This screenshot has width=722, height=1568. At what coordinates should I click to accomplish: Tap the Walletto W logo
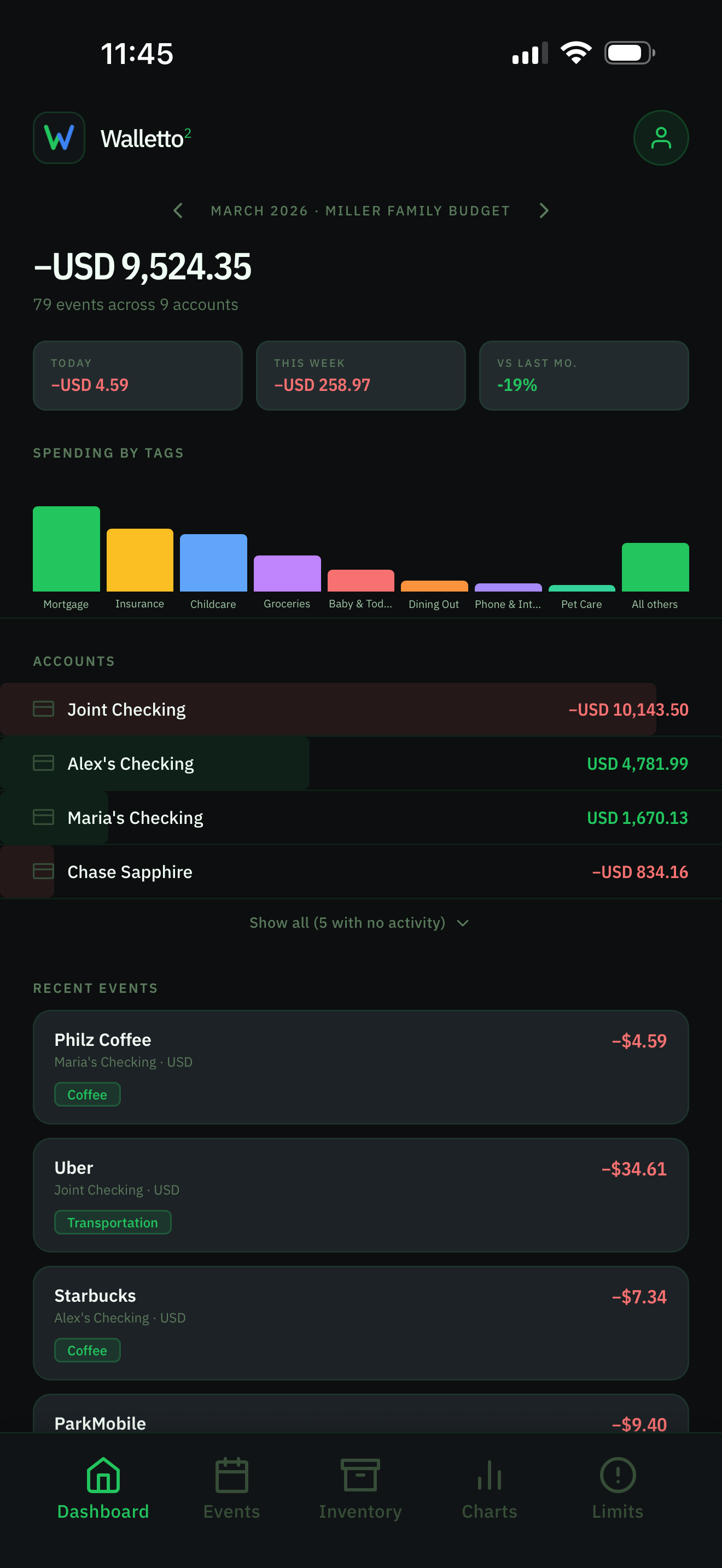(x=59, y=138)
